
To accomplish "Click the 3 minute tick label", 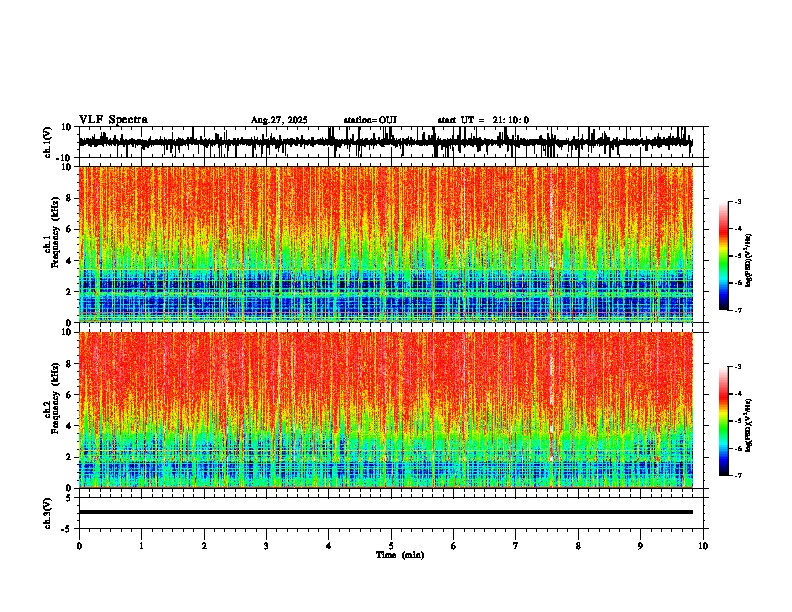I will point(266,546).
